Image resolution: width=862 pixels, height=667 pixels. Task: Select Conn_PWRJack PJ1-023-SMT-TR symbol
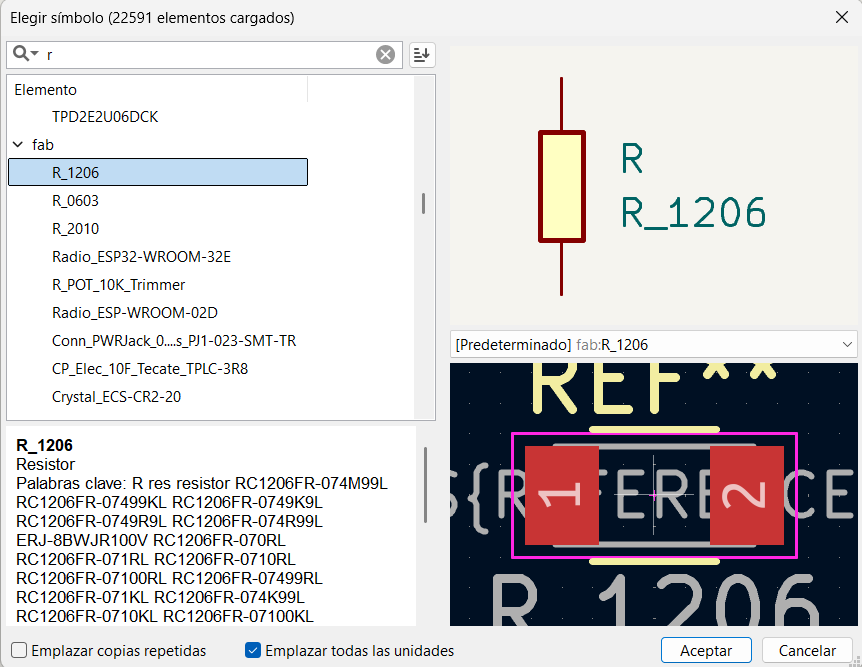click(174, 341)
